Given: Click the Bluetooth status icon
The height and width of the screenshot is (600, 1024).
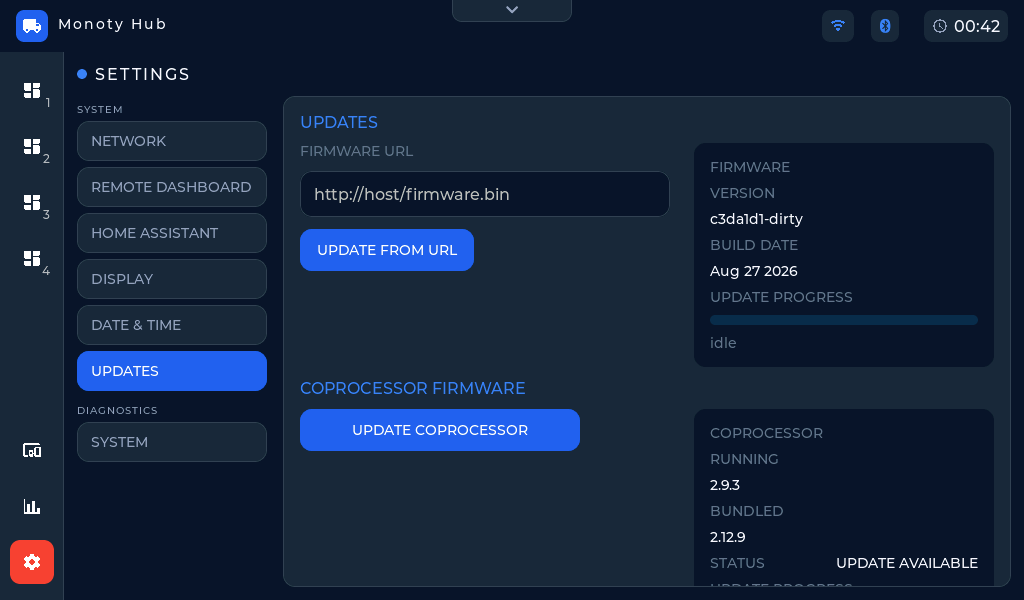Looking at the screenshot, I should click(885, 26).
